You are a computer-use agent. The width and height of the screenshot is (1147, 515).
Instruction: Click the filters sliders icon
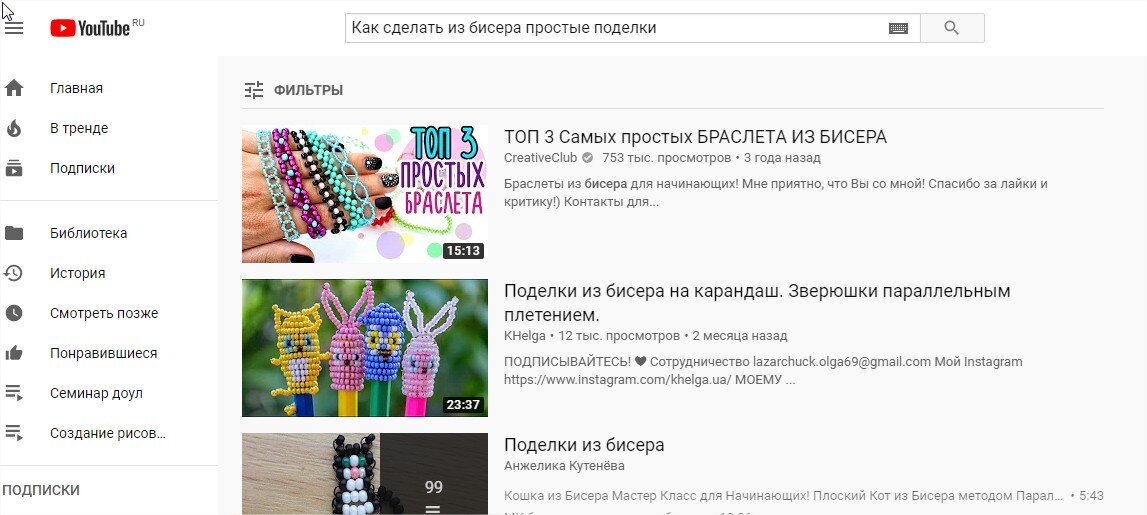[254, 91]
